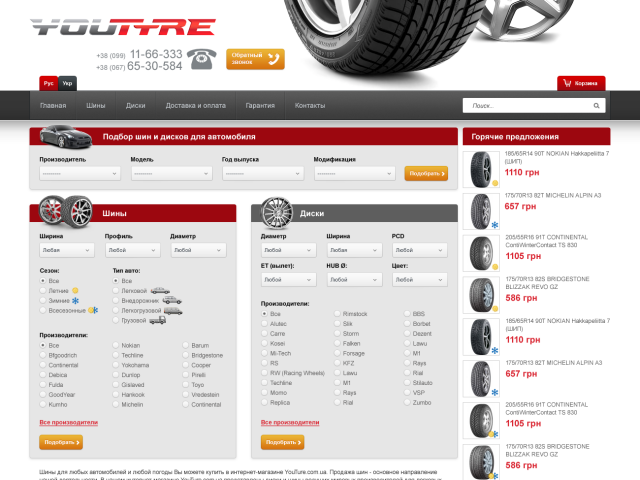This screenshot has width=640, height=480.
Task: Click the YouTyre logo
Action: point(123,27)
